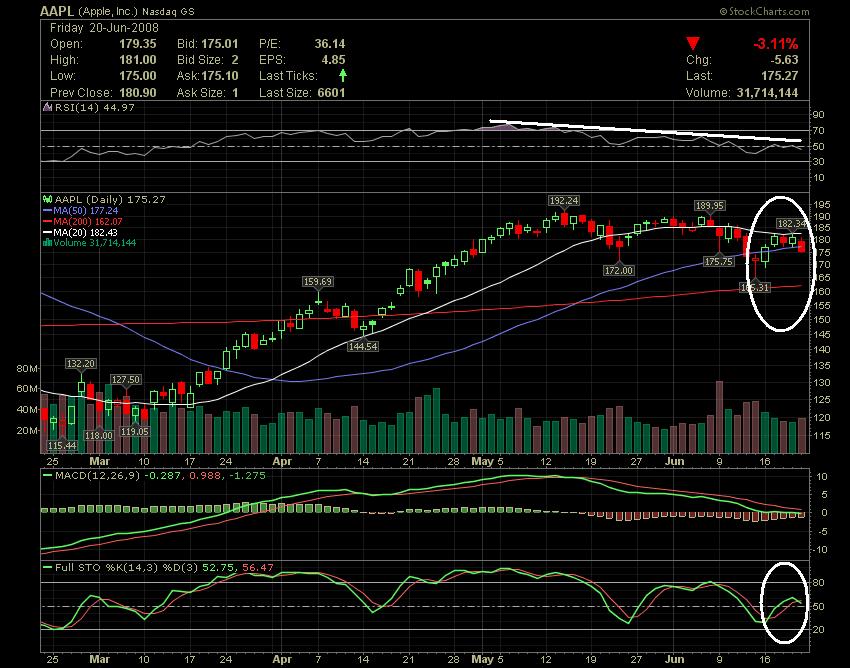Screen dimensions: 850x668
Task: Click the High price value 181.00
Action: [x=138, y=60]
